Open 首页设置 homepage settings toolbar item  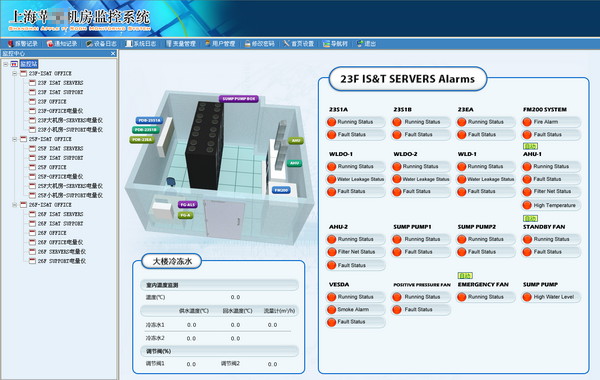(298, 44)
